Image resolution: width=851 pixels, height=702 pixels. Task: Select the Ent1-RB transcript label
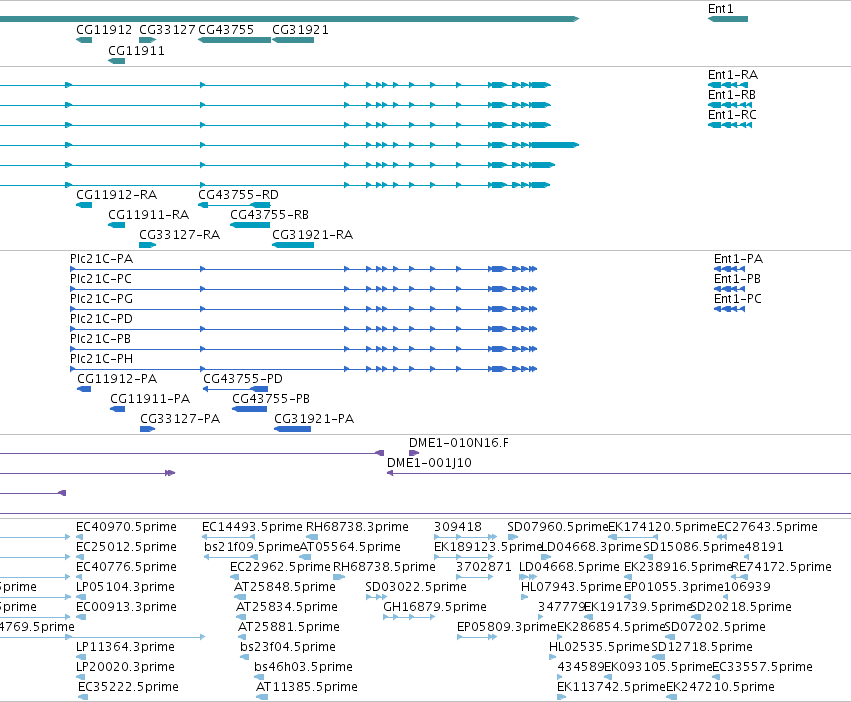tap(732, 95)
